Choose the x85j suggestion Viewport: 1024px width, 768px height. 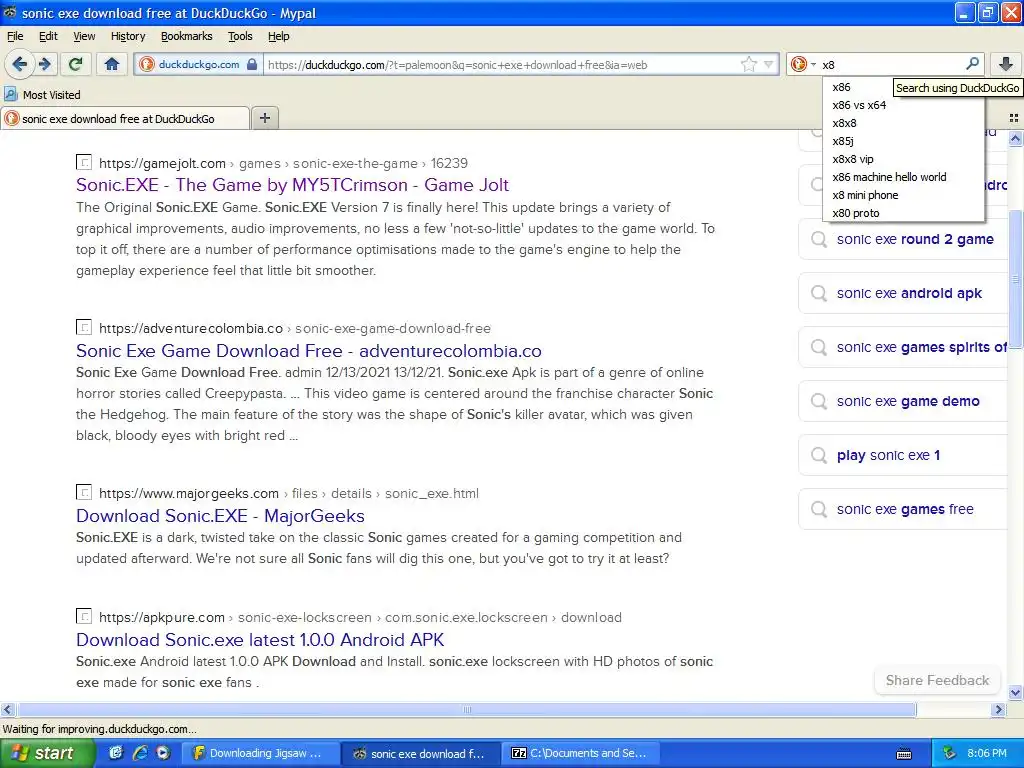click(903, 141)
